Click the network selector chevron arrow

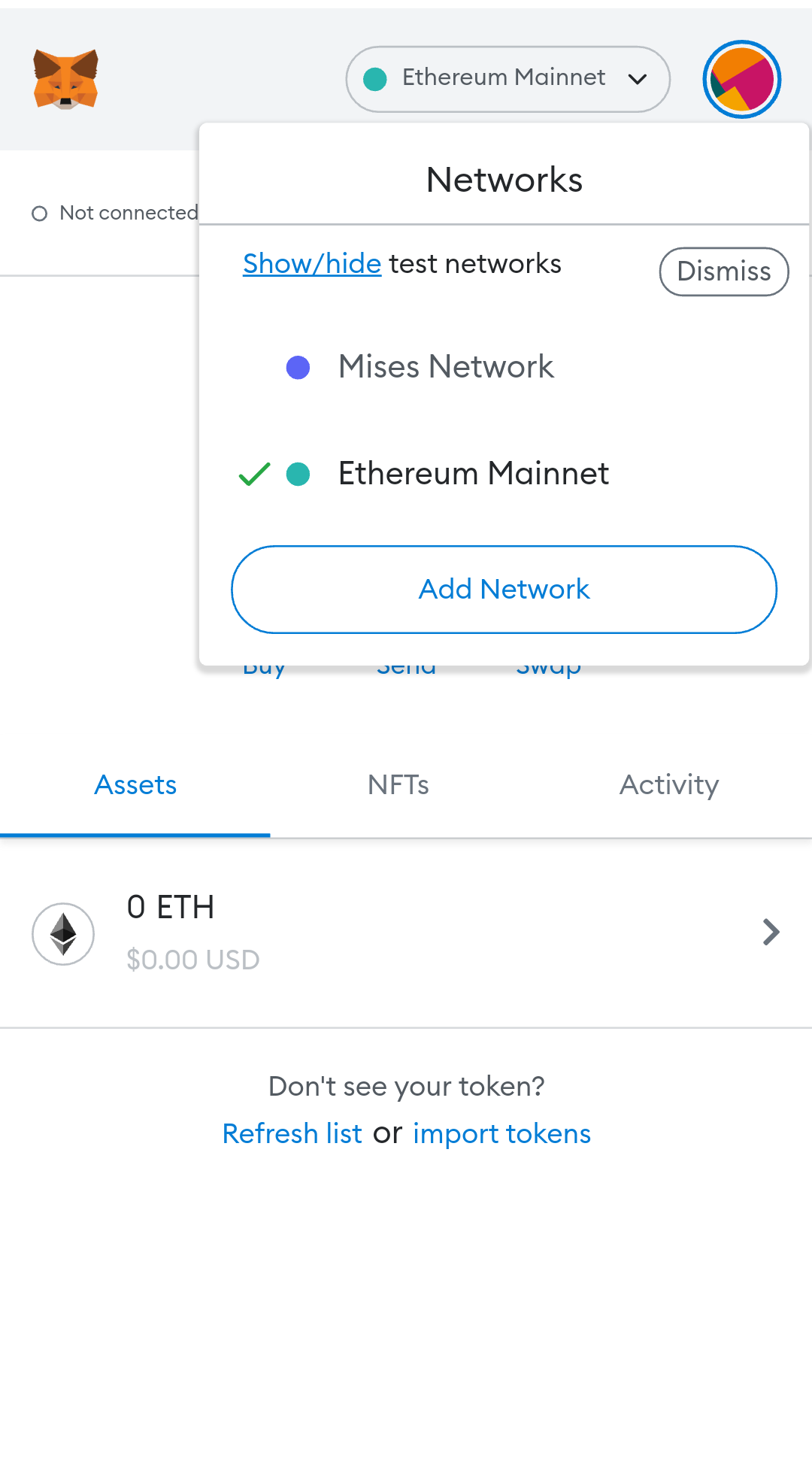tap(638, 80)
